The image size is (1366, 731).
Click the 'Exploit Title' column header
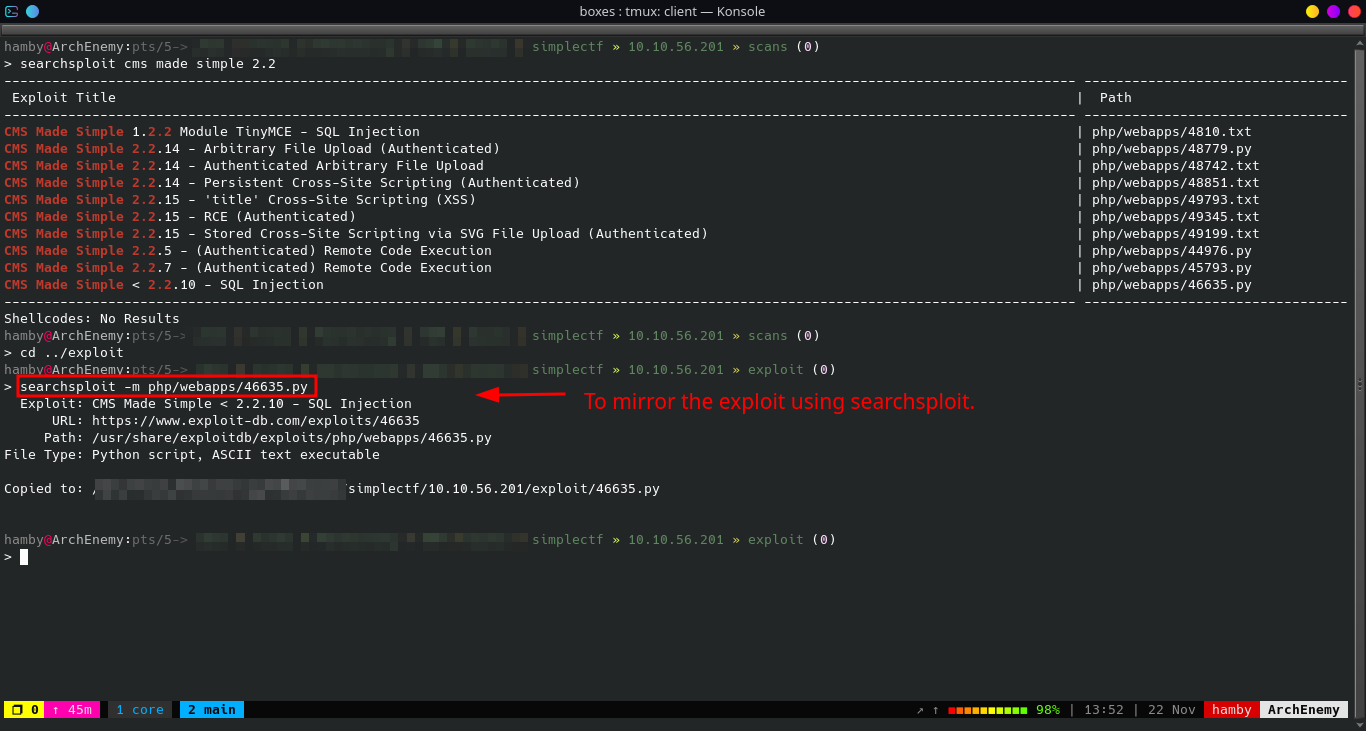point(64,97)
